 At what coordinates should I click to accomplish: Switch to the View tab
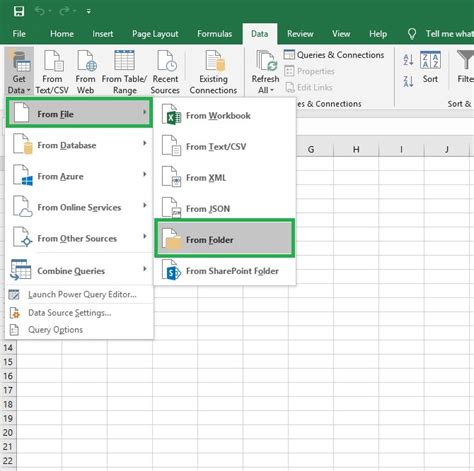(341, 34)
